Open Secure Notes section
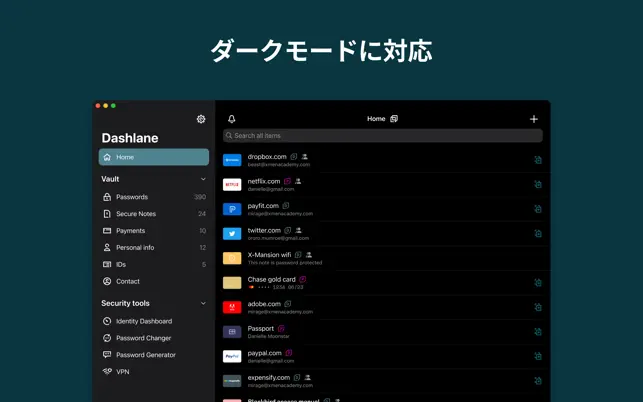This screenshot has height=402, width=643. [154, 214]
